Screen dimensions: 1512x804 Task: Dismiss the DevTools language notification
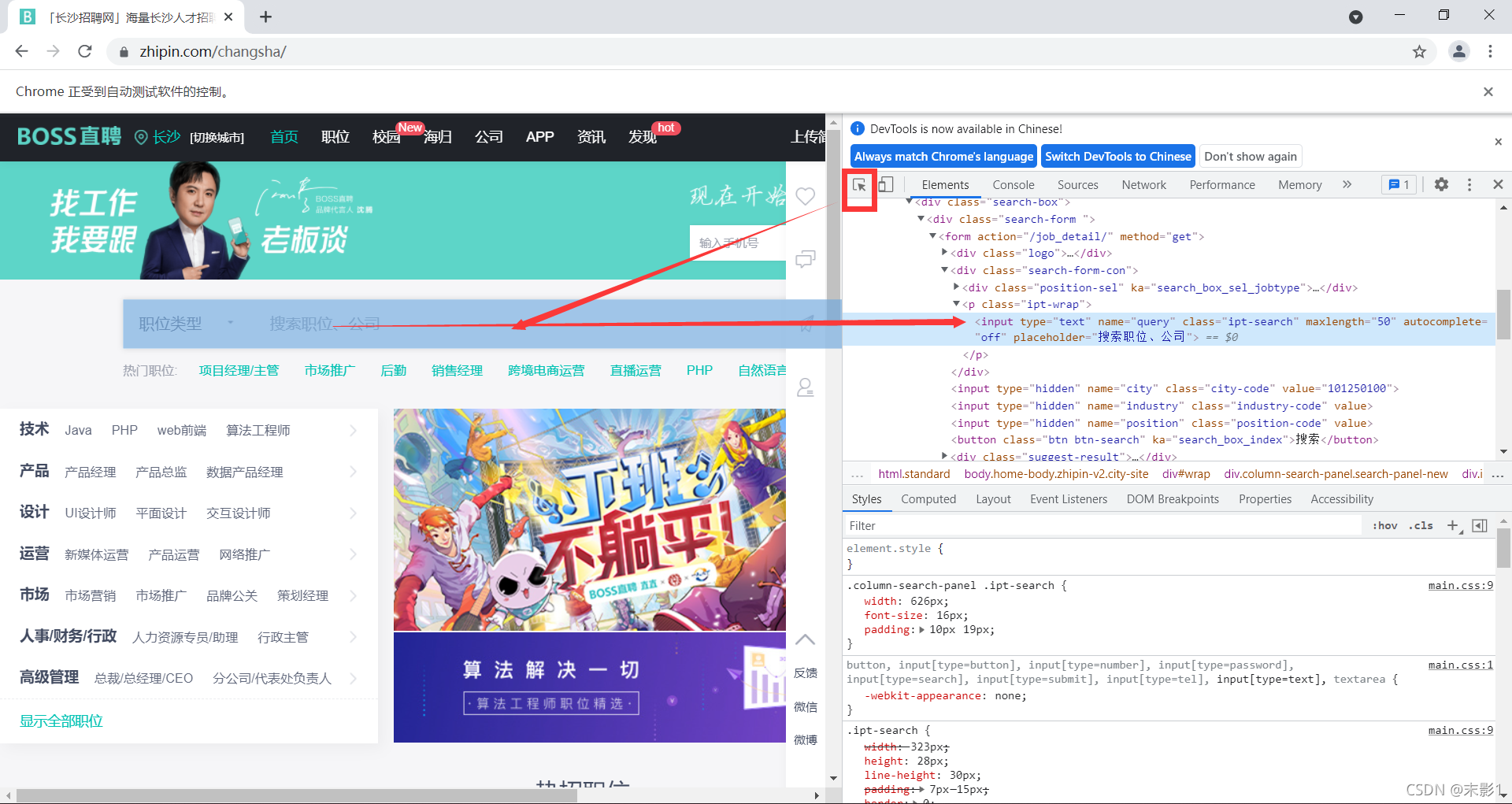click(x=1498, y=142)
